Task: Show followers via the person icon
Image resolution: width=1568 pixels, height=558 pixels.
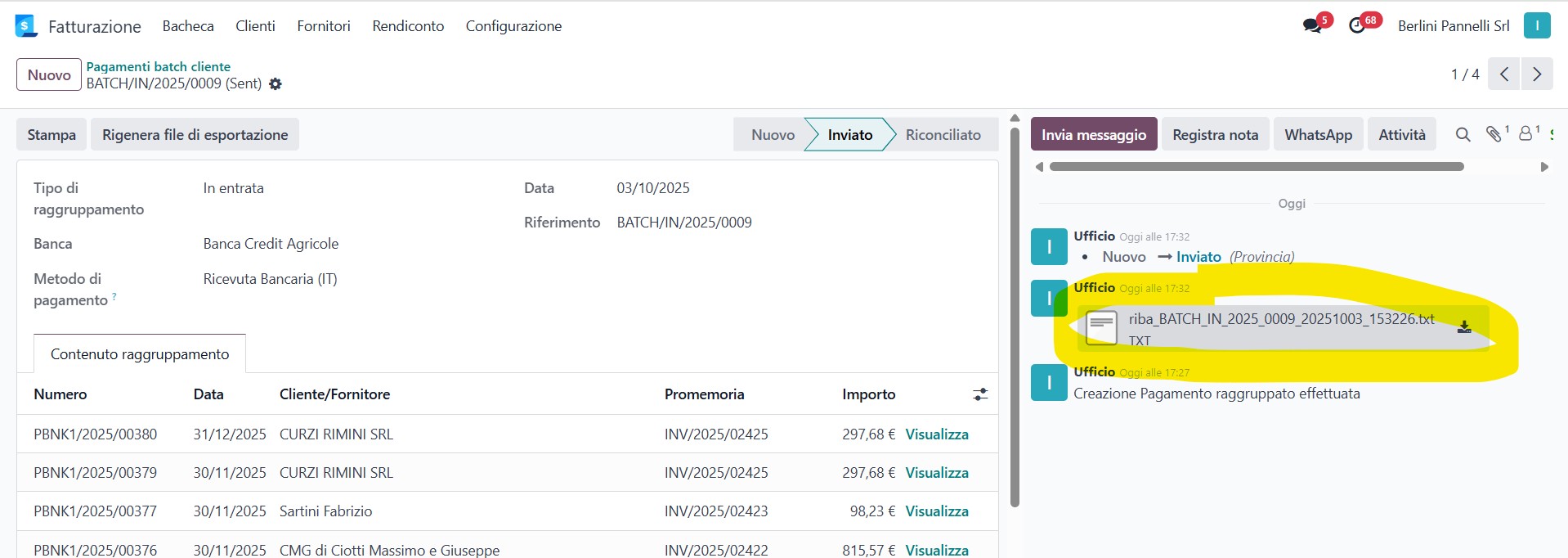Action: click(1525, 134)
